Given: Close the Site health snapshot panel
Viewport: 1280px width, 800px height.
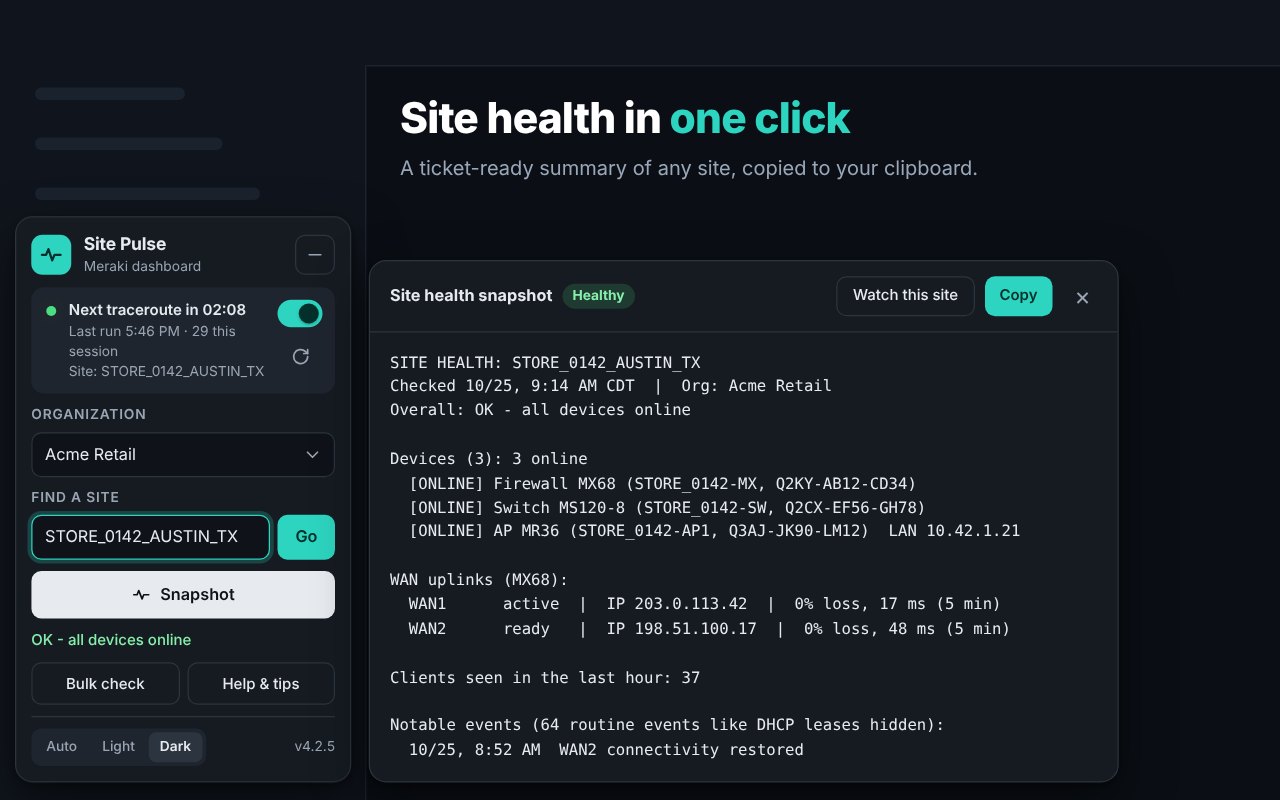Looking at the screenshot, I should coord(1082,297).
